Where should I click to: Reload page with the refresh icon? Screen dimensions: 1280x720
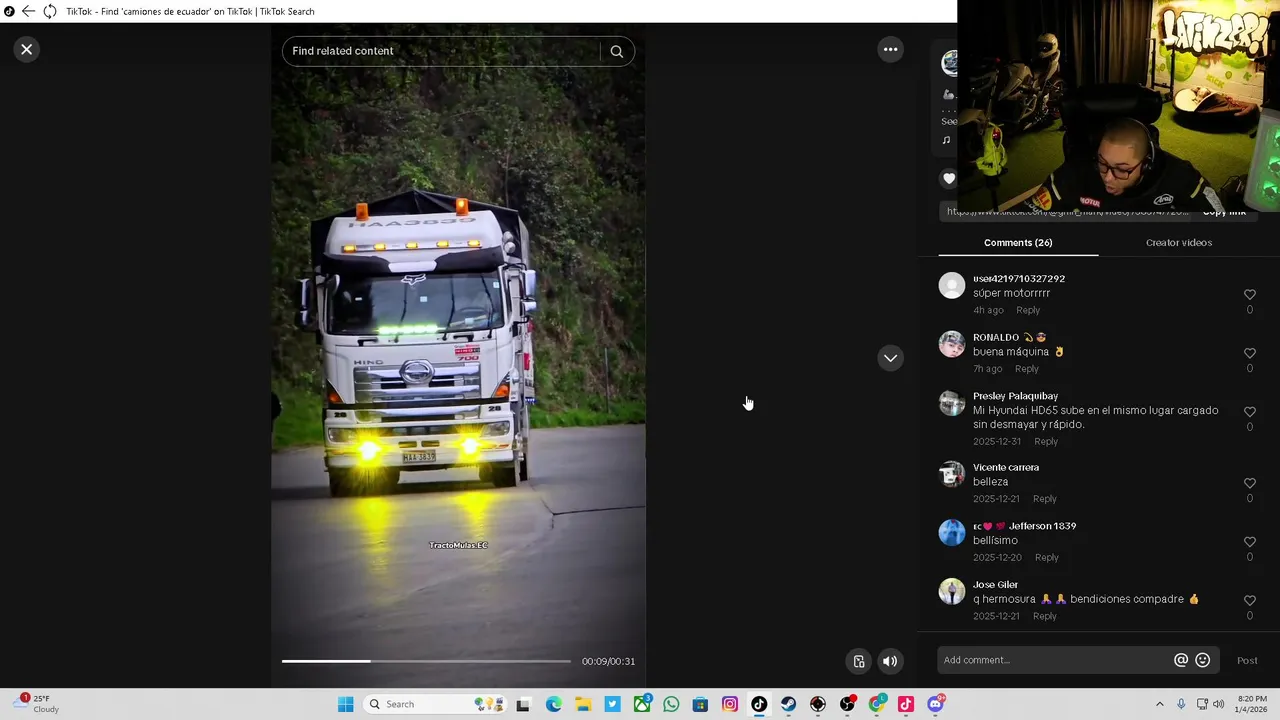(49, 11)
